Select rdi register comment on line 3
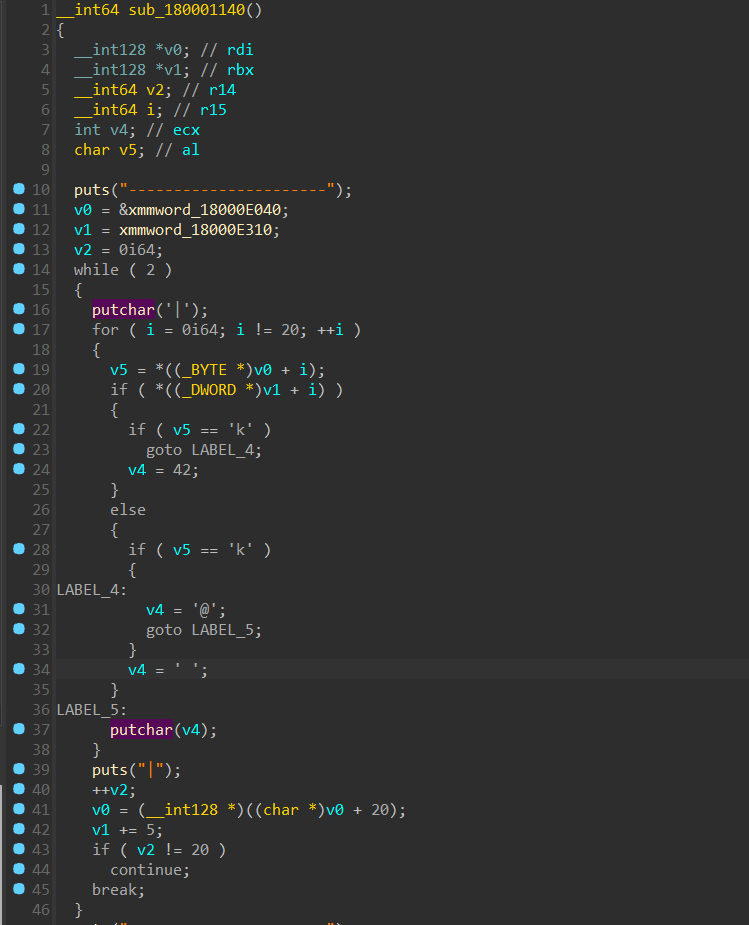This screenshot has height=925, width=749. click(240, 50)
